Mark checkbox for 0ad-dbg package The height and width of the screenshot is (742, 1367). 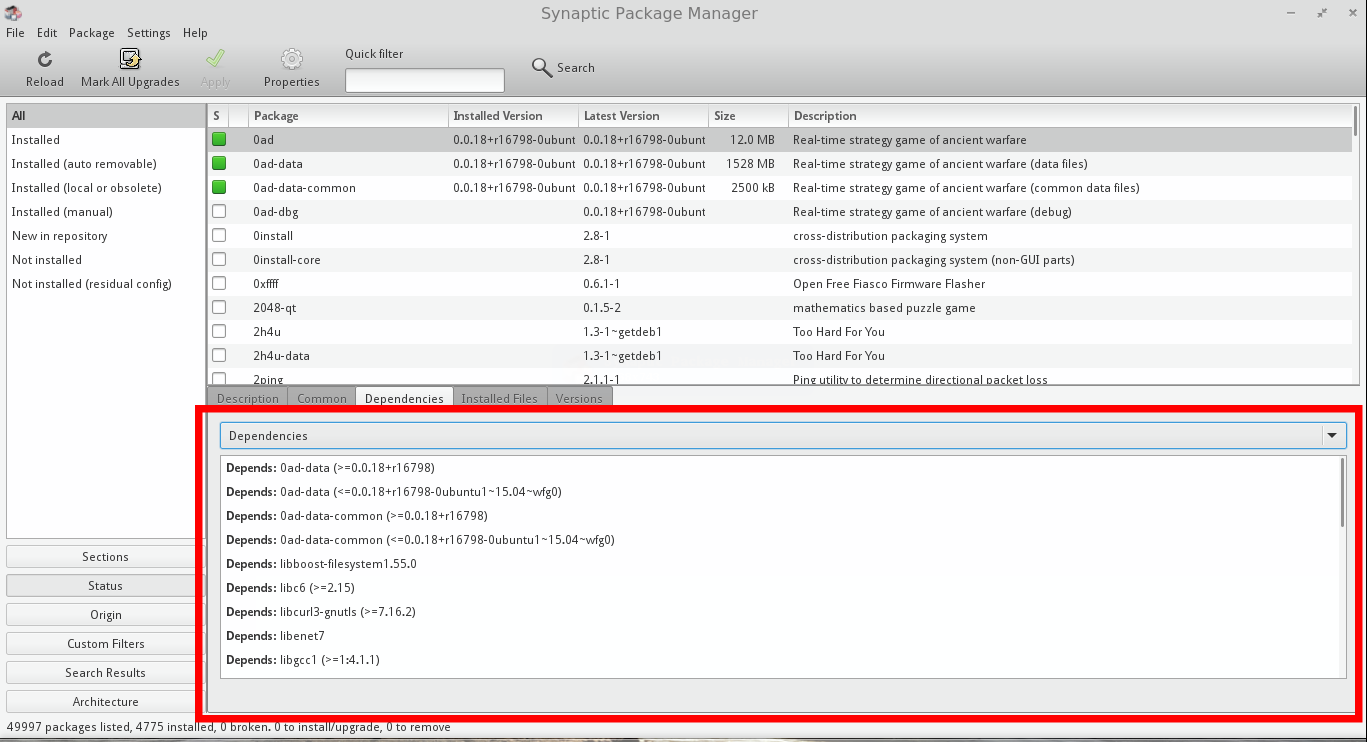[219, 212]
